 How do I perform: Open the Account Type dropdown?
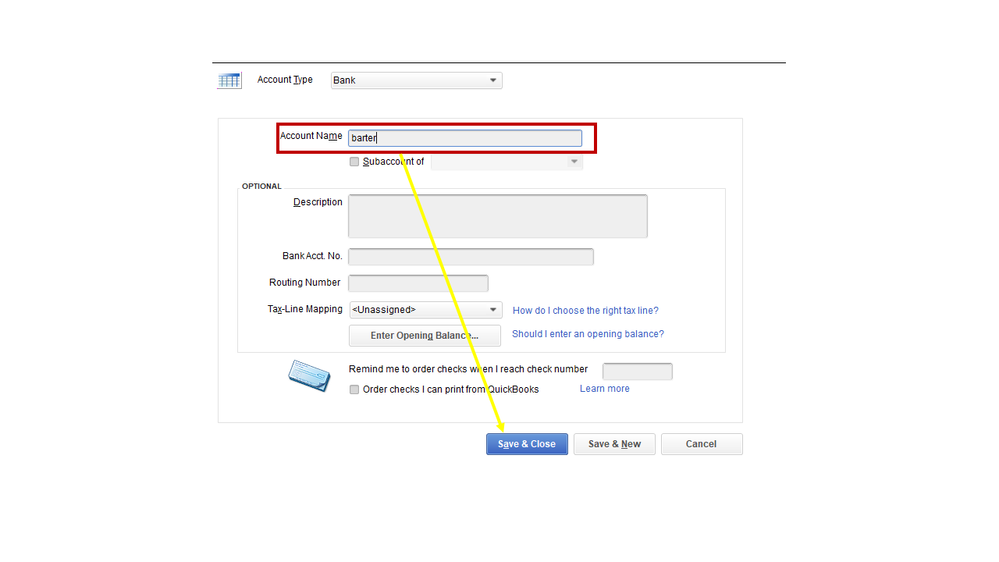417,80
